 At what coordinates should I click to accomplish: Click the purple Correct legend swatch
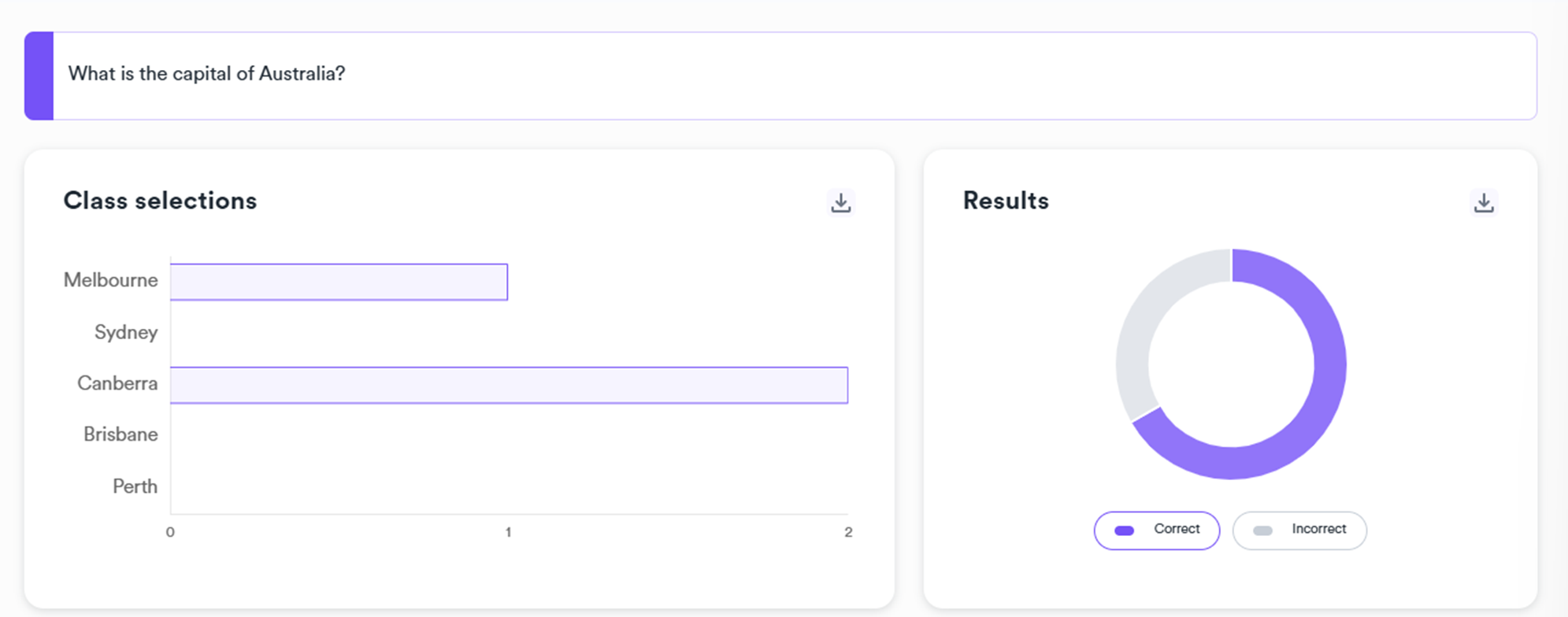(1125, 530)
